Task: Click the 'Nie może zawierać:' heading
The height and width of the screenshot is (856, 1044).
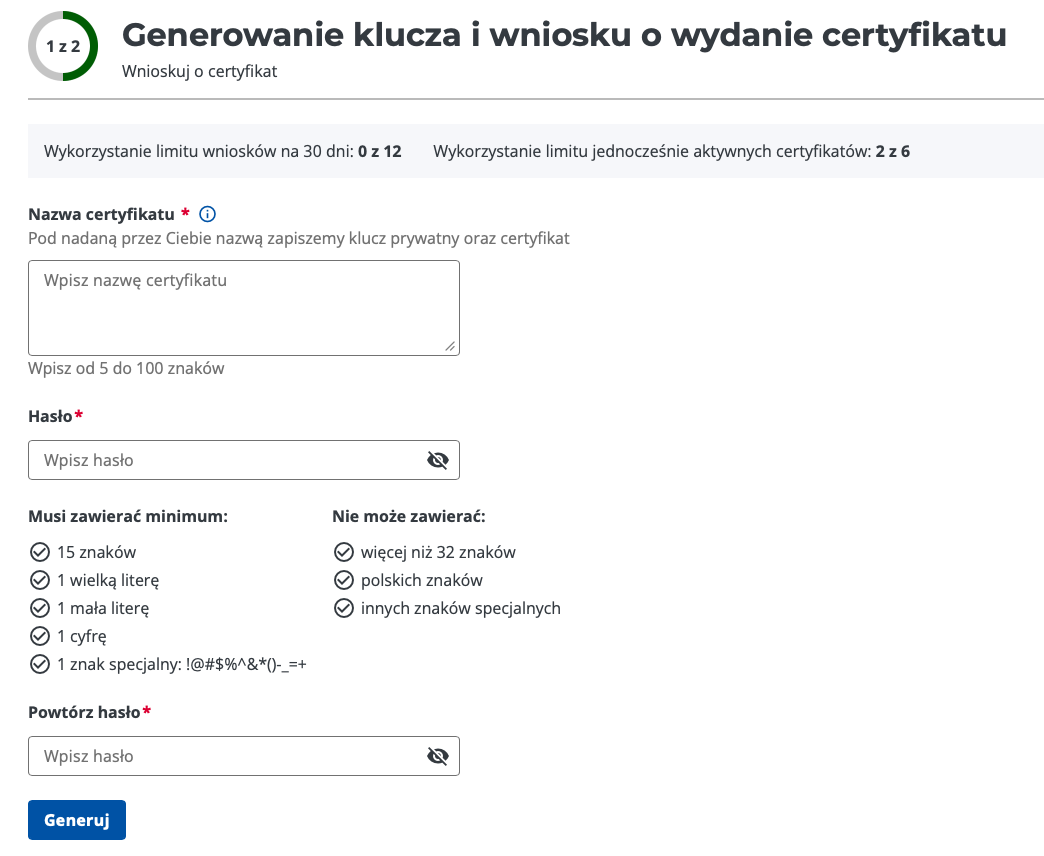Action: [409, 517]
